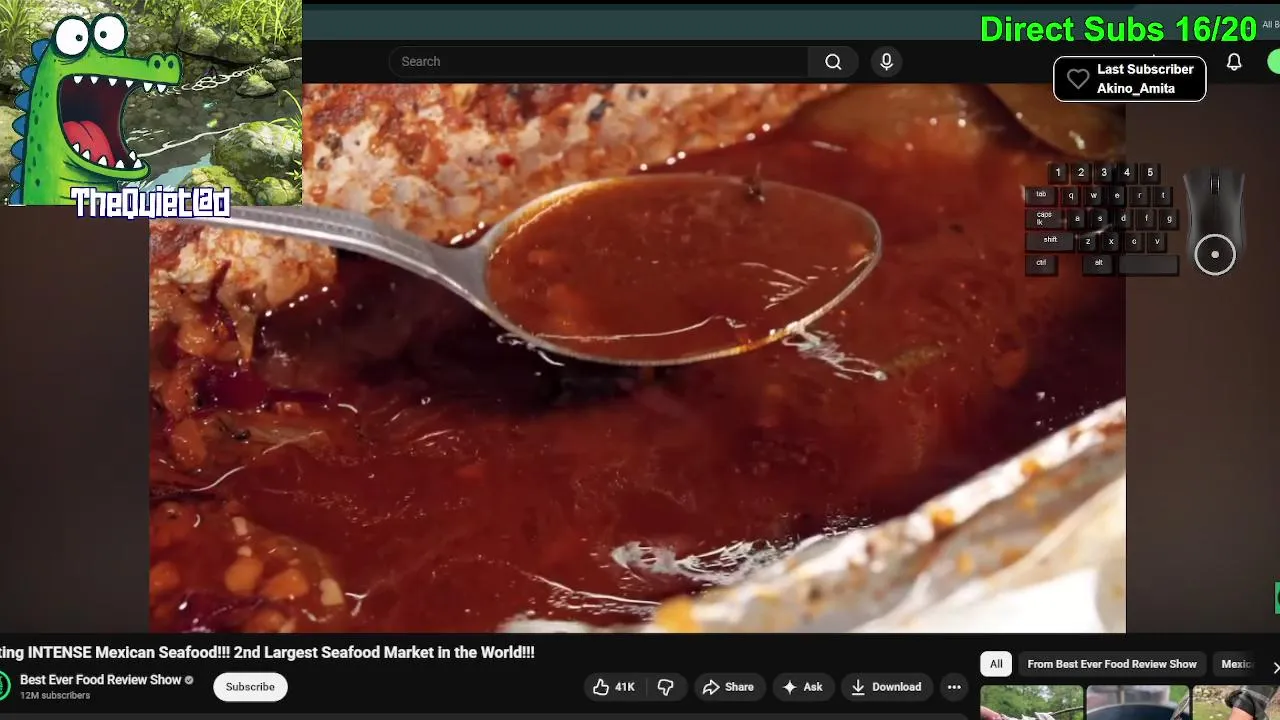Click the Direct Subs 16/20 counter
Viewport: 1280px width, 720px height.
tap(1118, 29)
